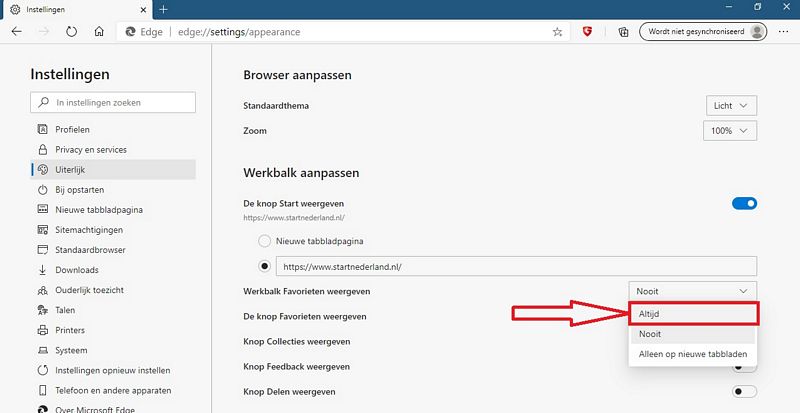Choose Altijd in the dropdown list
Screen dimensions: 800x413
(x=694, y=314)
